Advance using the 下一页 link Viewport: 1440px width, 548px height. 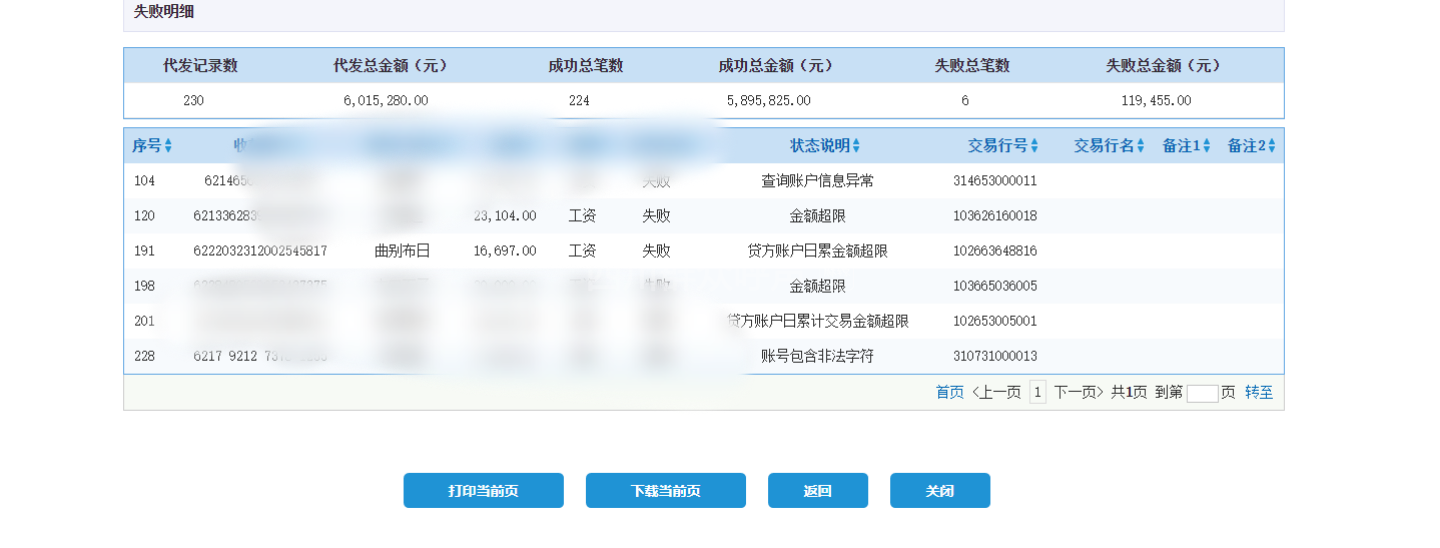click(1078, 393)
